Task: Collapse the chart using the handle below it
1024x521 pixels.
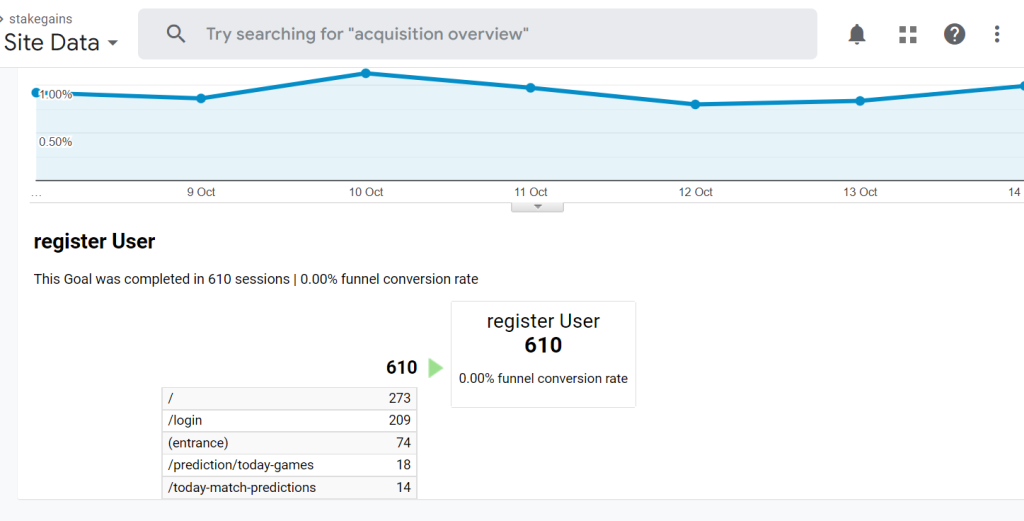Action: [x=537, y=207]
